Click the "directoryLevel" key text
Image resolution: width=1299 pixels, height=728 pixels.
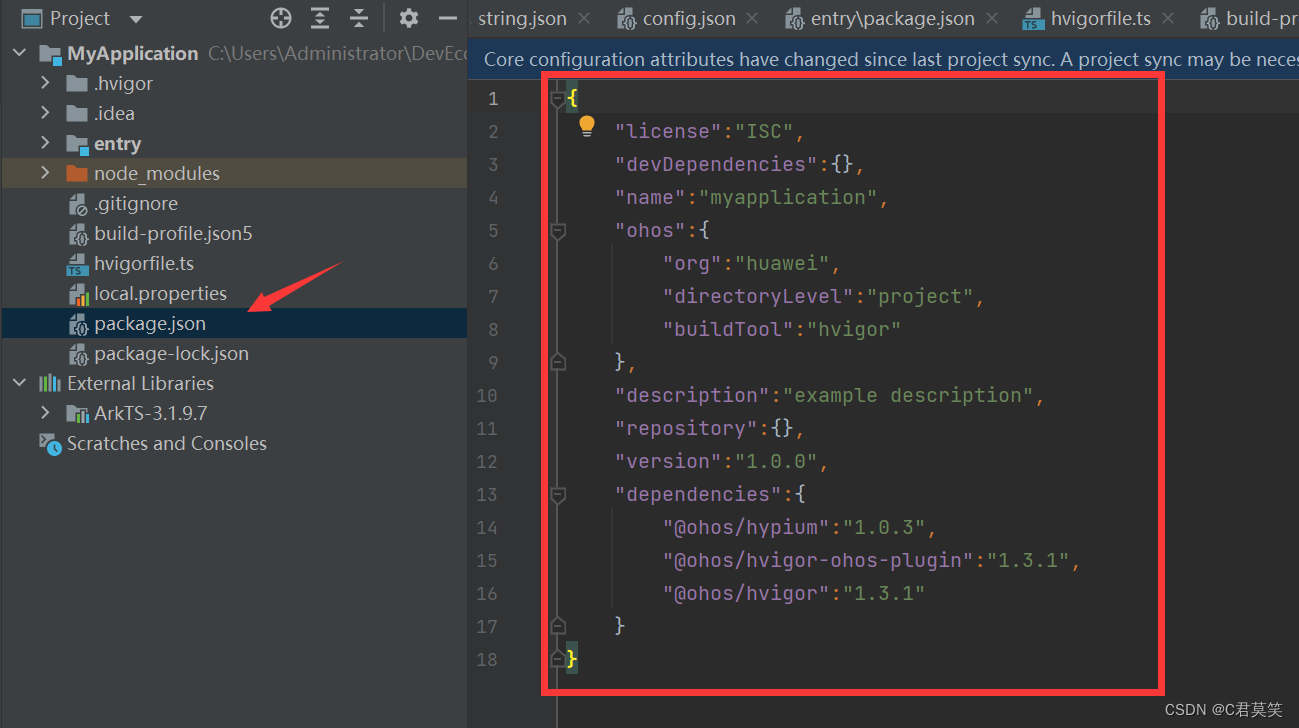click(758, 296)
